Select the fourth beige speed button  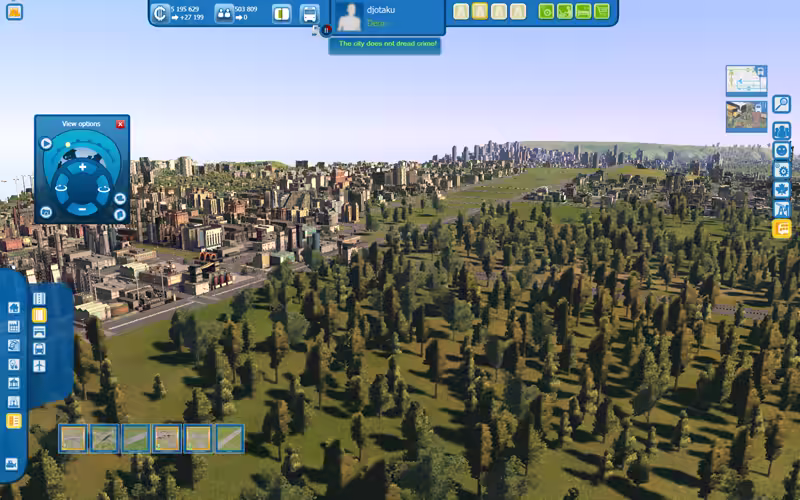(x=518, y=12)
